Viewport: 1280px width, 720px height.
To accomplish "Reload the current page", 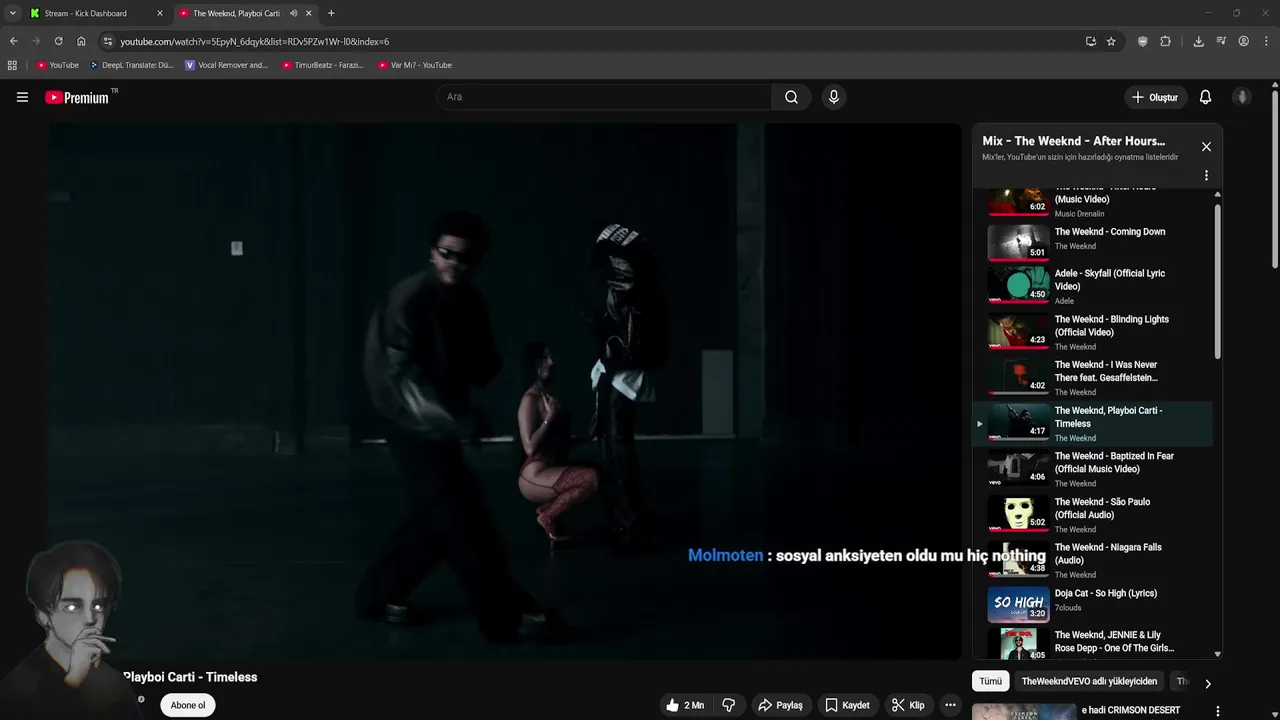I will (58, 41).
